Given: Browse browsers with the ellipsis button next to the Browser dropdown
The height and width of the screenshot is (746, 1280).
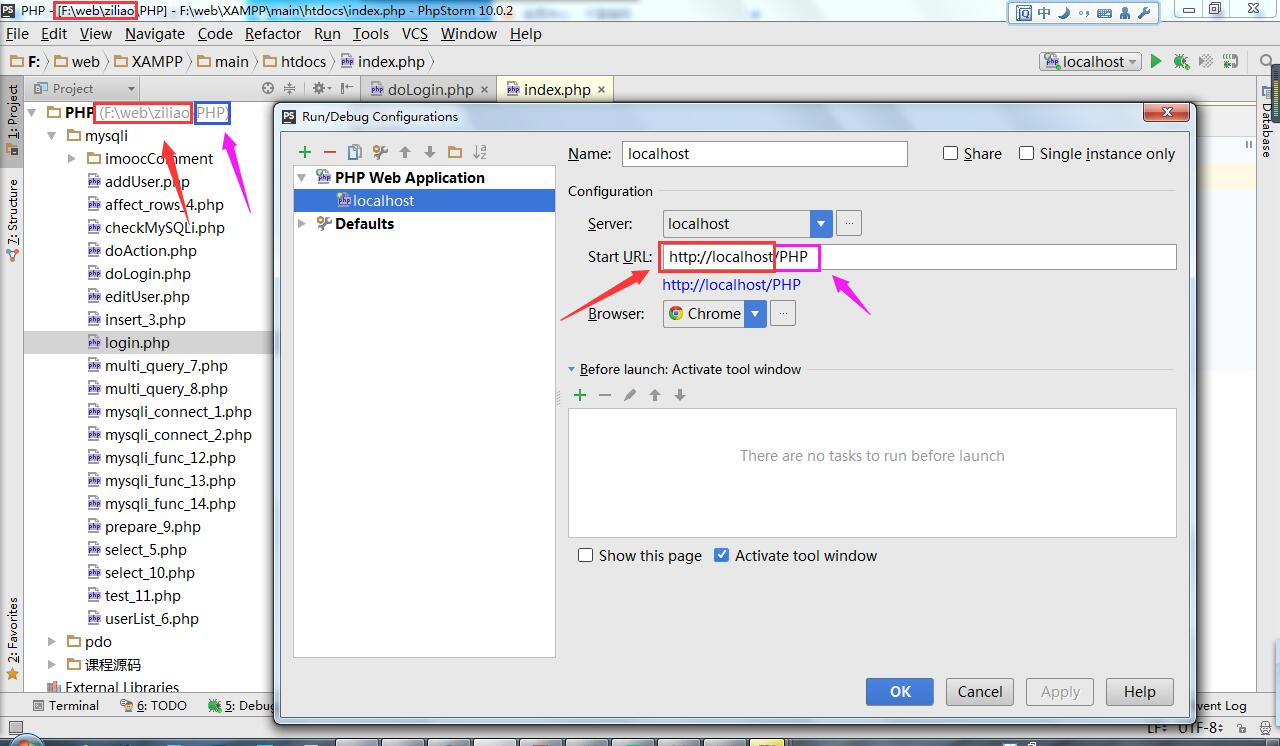Looking at the screenshot, I should click(783, 313).
